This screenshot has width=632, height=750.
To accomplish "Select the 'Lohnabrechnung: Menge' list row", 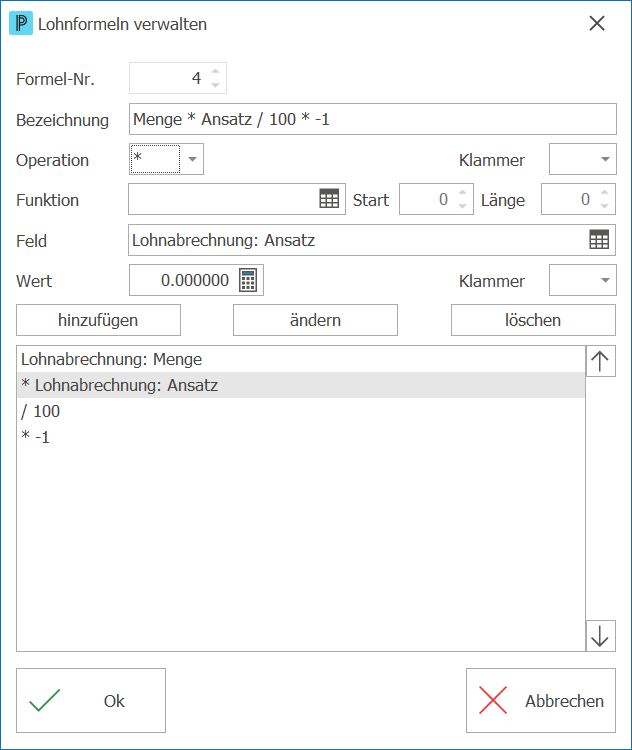I will [x=301, y=359].
